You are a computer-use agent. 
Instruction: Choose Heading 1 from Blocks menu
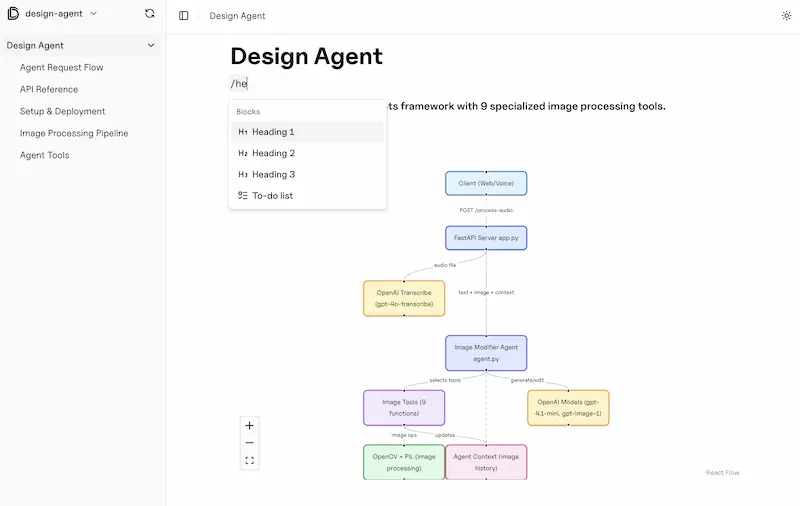pos(307,132)
